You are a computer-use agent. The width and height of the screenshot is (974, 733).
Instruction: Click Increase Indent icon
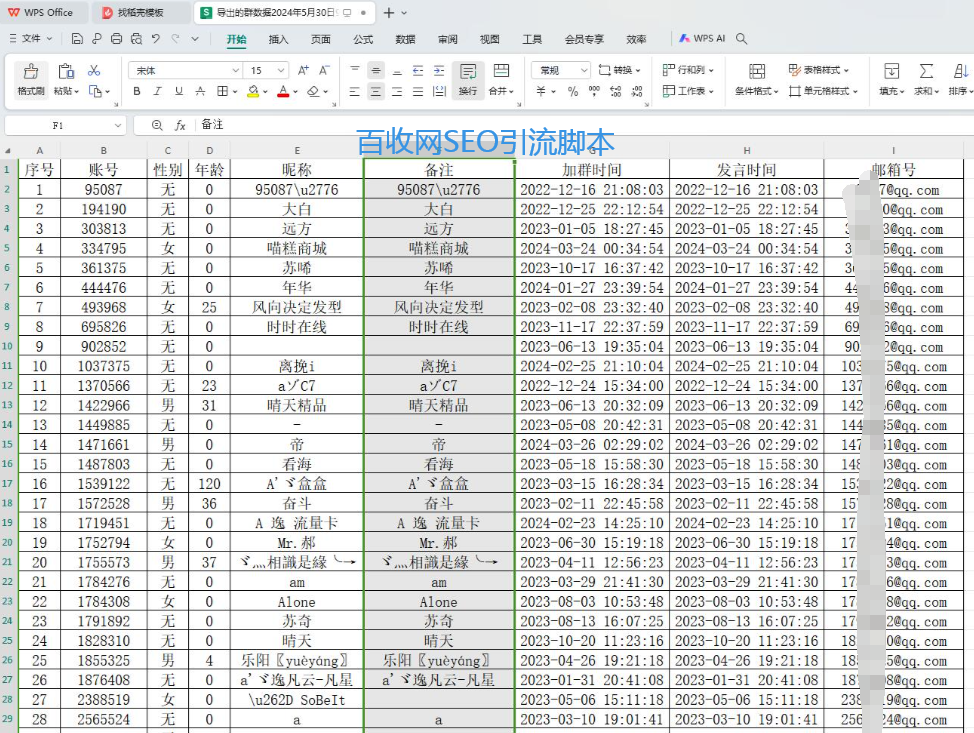click(439, 70)
